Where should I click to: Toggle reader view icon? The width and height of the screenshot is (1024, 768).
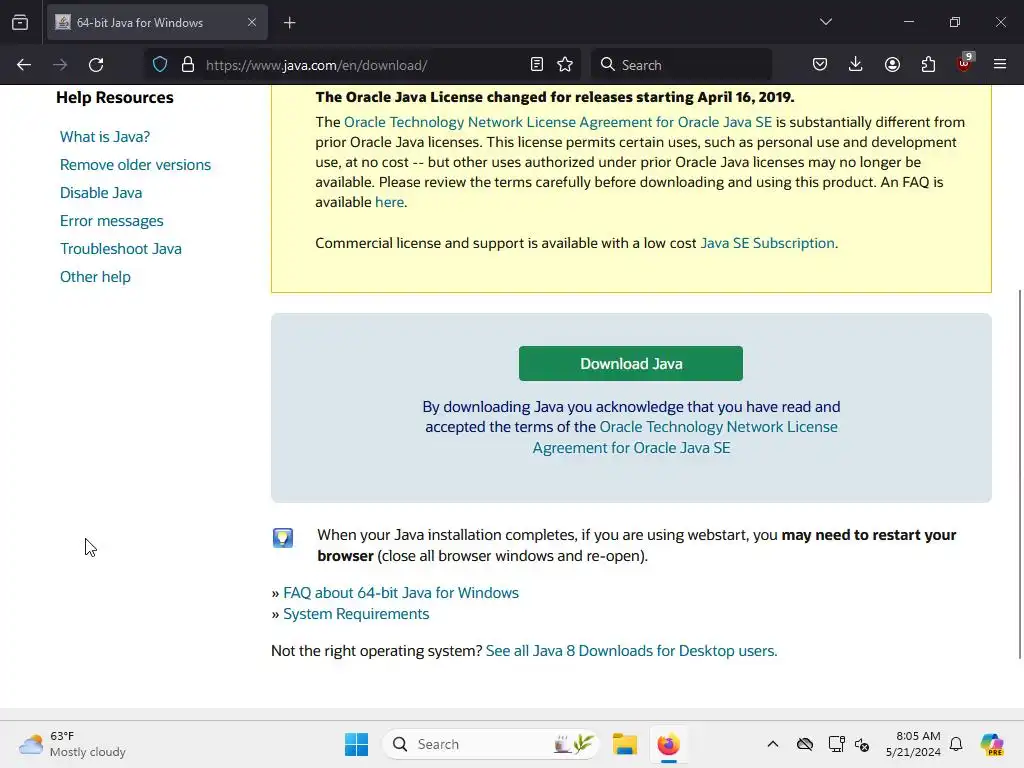537,65
